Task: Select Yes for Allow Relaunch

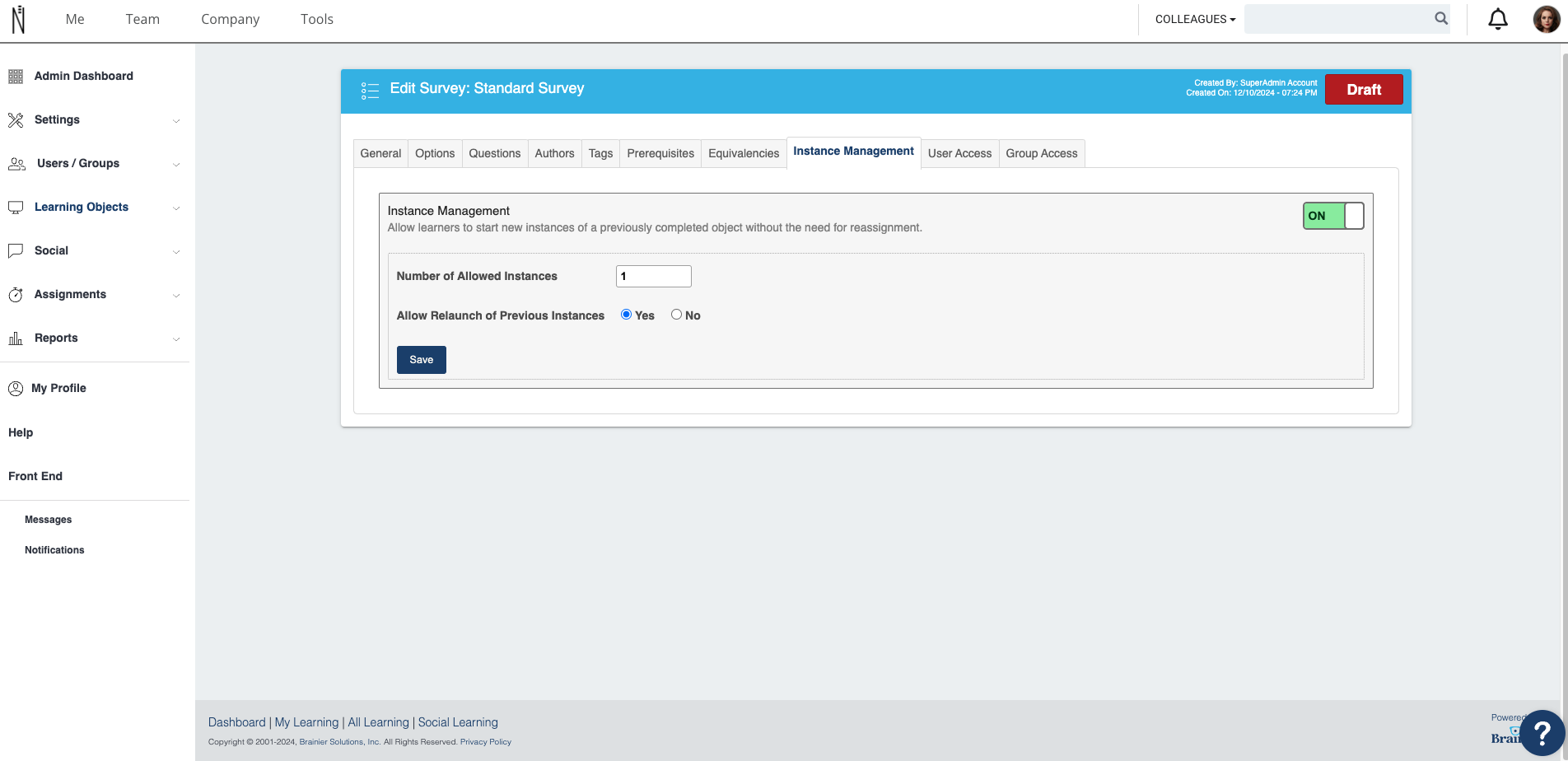Action: [626, 315]
